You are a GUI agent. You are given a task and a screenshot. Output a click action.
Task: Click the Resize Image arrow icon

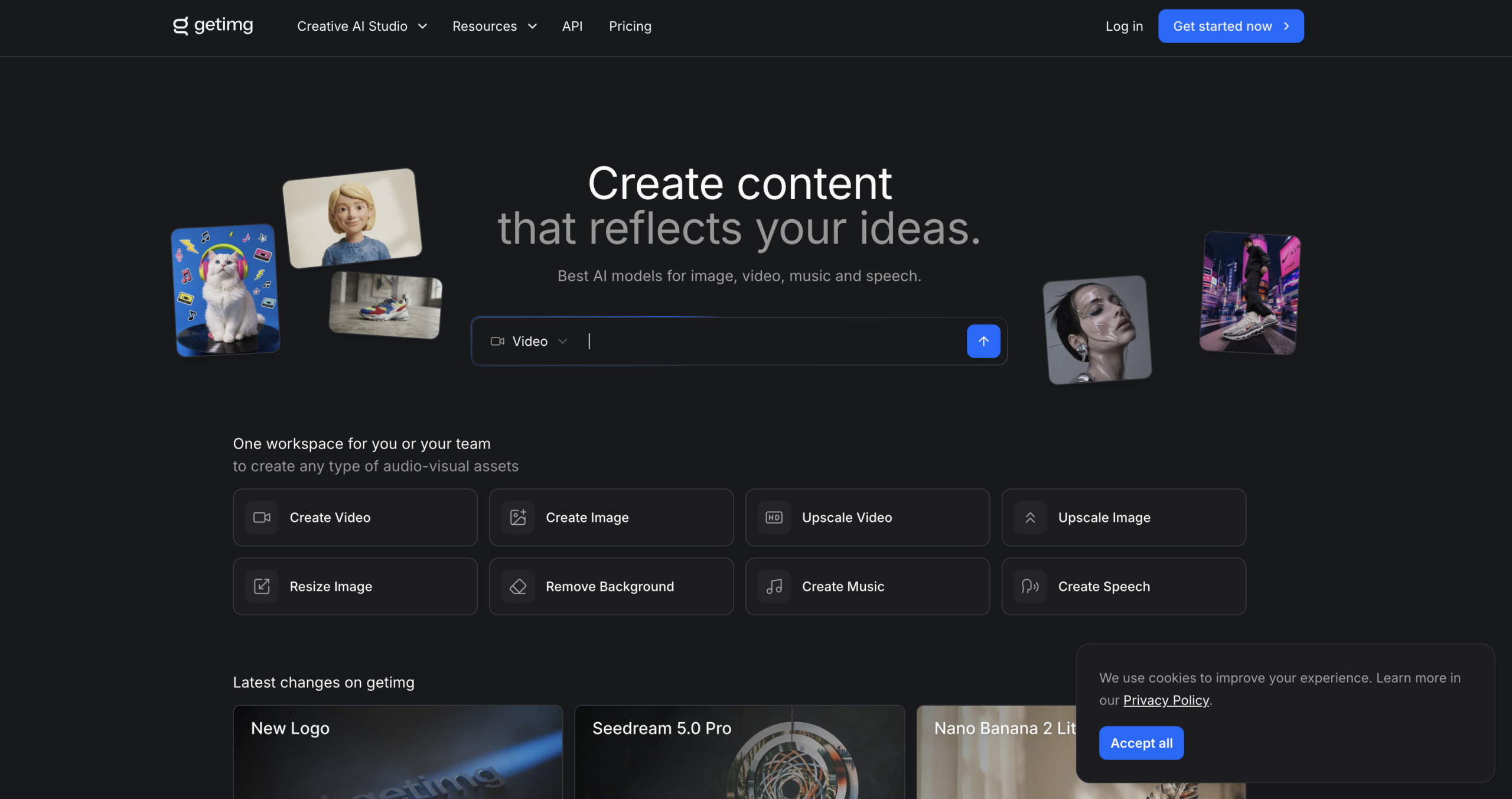pos(262,586)
